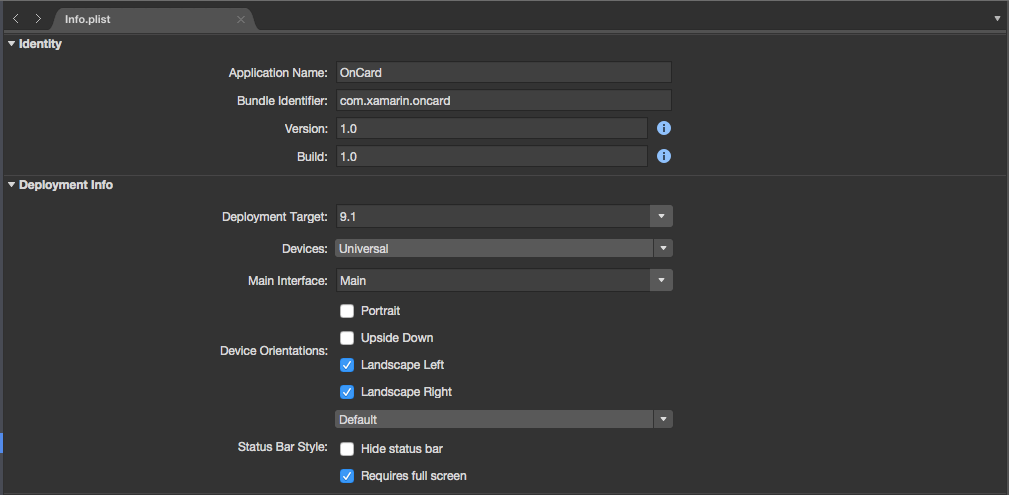Open the tab list dropdown arrow
Viewport: 1009px width, 495px height.
[x=997, y=19]
